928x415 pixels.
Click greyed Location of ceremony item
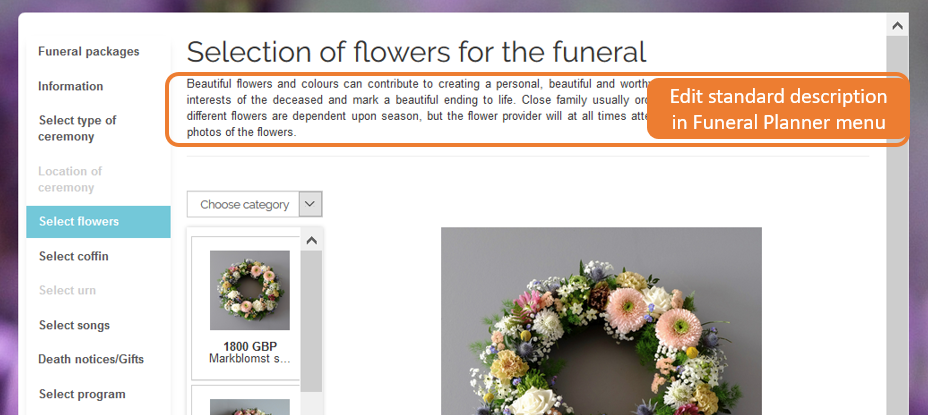click(70, 179)
